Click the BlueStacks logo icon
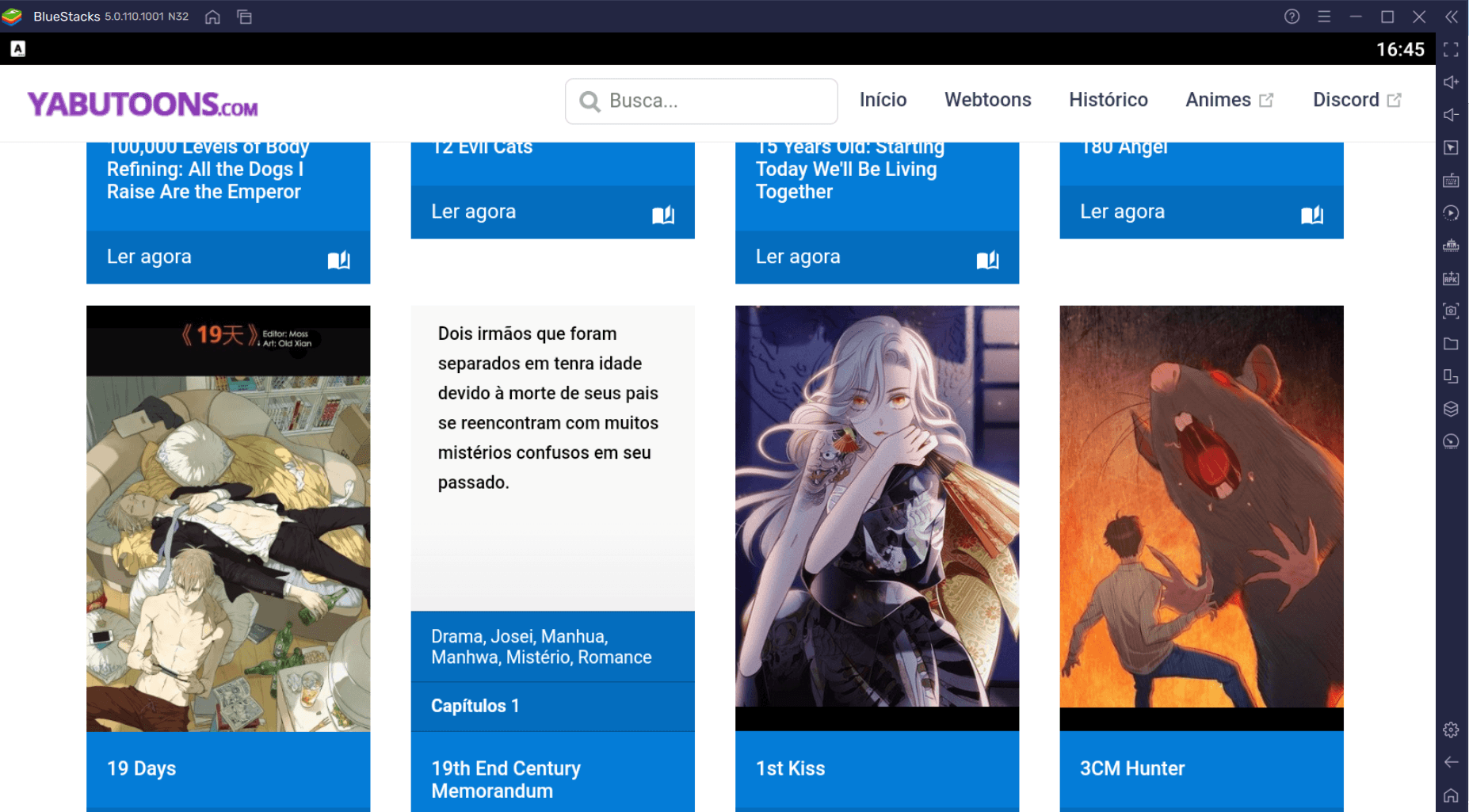 pos(12,17)
